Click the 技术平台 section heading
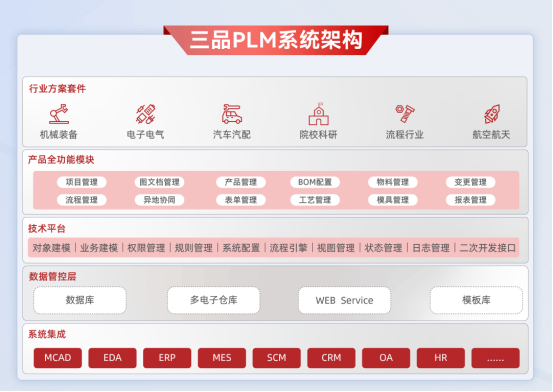 pos(47,229)
